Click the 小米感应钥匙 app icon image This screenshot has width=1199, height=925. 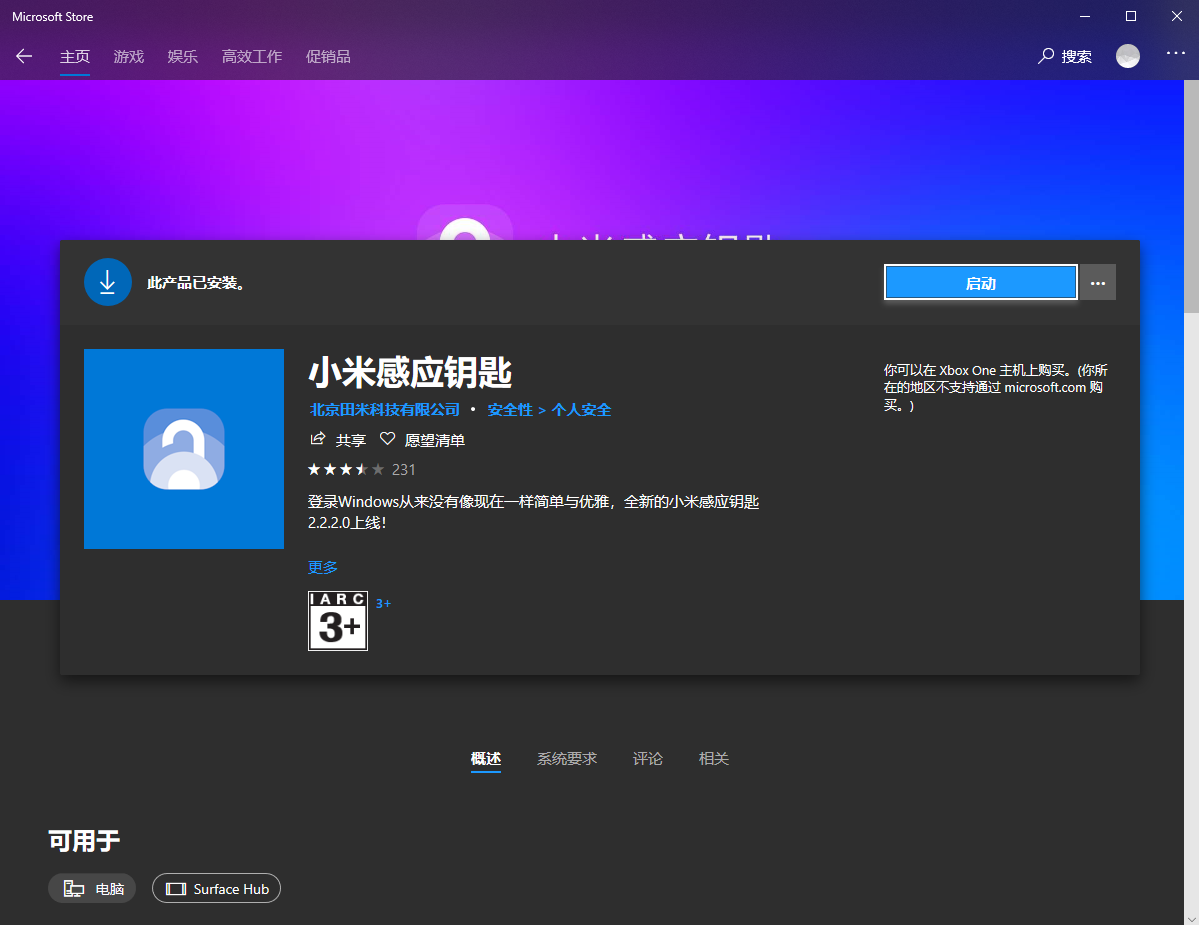pyautogui.click(x=184, y=449)
